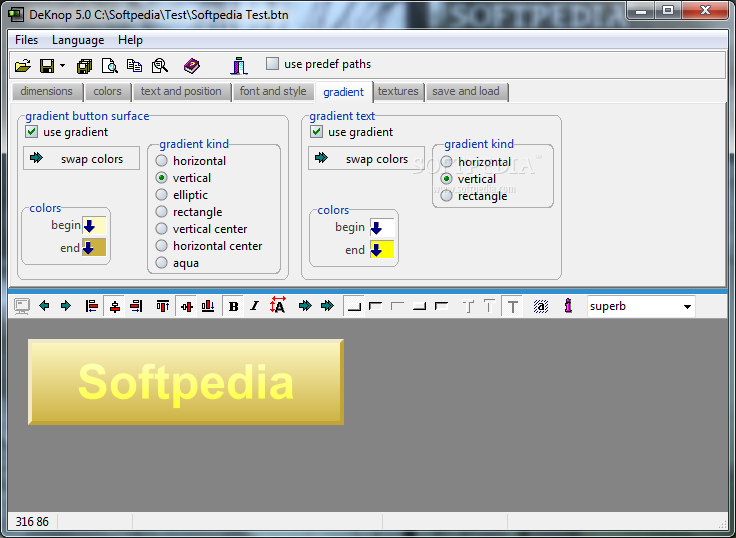Viewport: 736px width, 538px height.
Task: Center text horizontally with the align center icon
Action: coord(115,307)
